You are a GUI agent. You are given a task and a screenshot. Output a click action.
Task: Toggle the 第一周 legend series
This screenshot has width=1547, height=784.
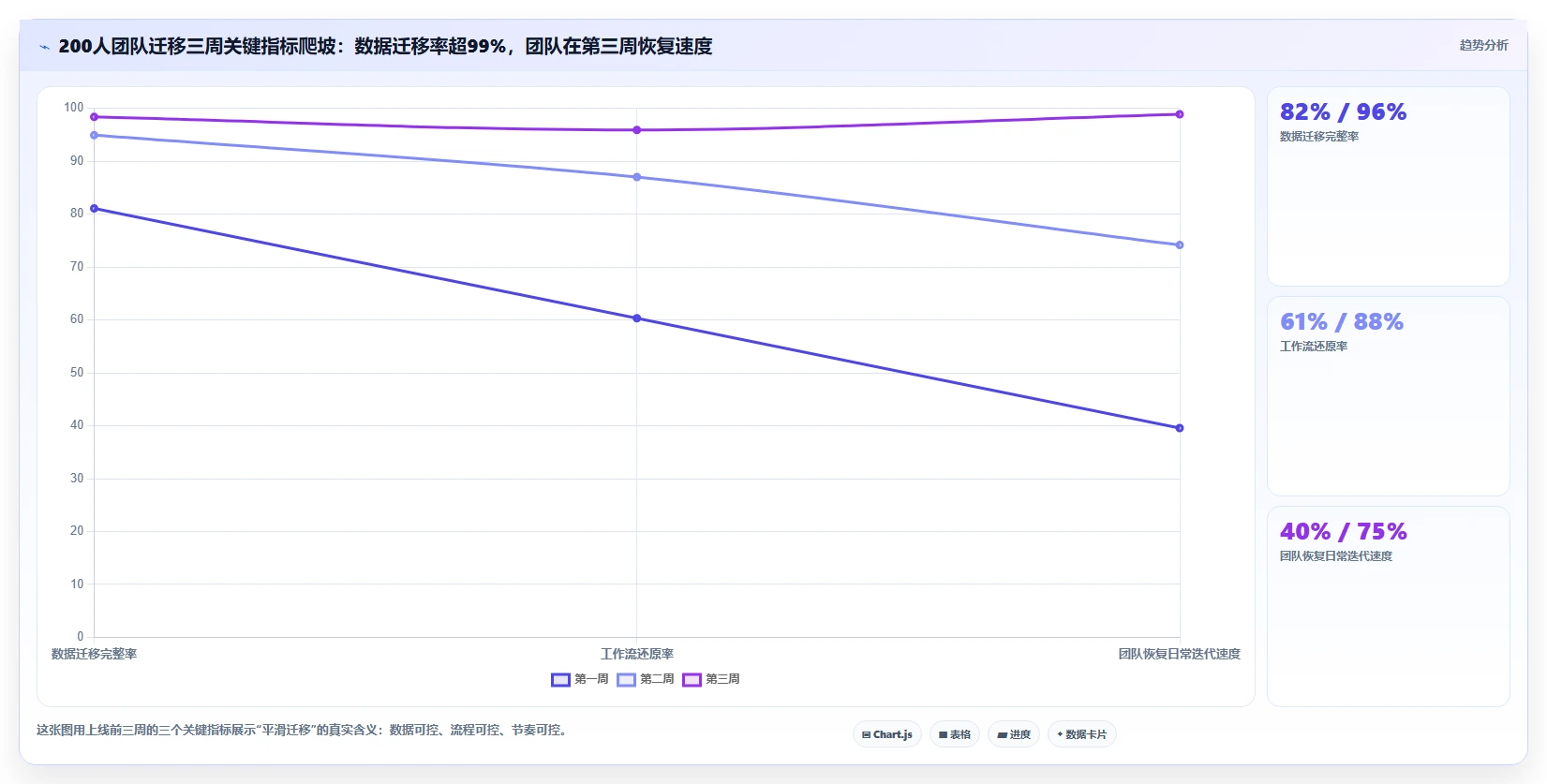580,679
